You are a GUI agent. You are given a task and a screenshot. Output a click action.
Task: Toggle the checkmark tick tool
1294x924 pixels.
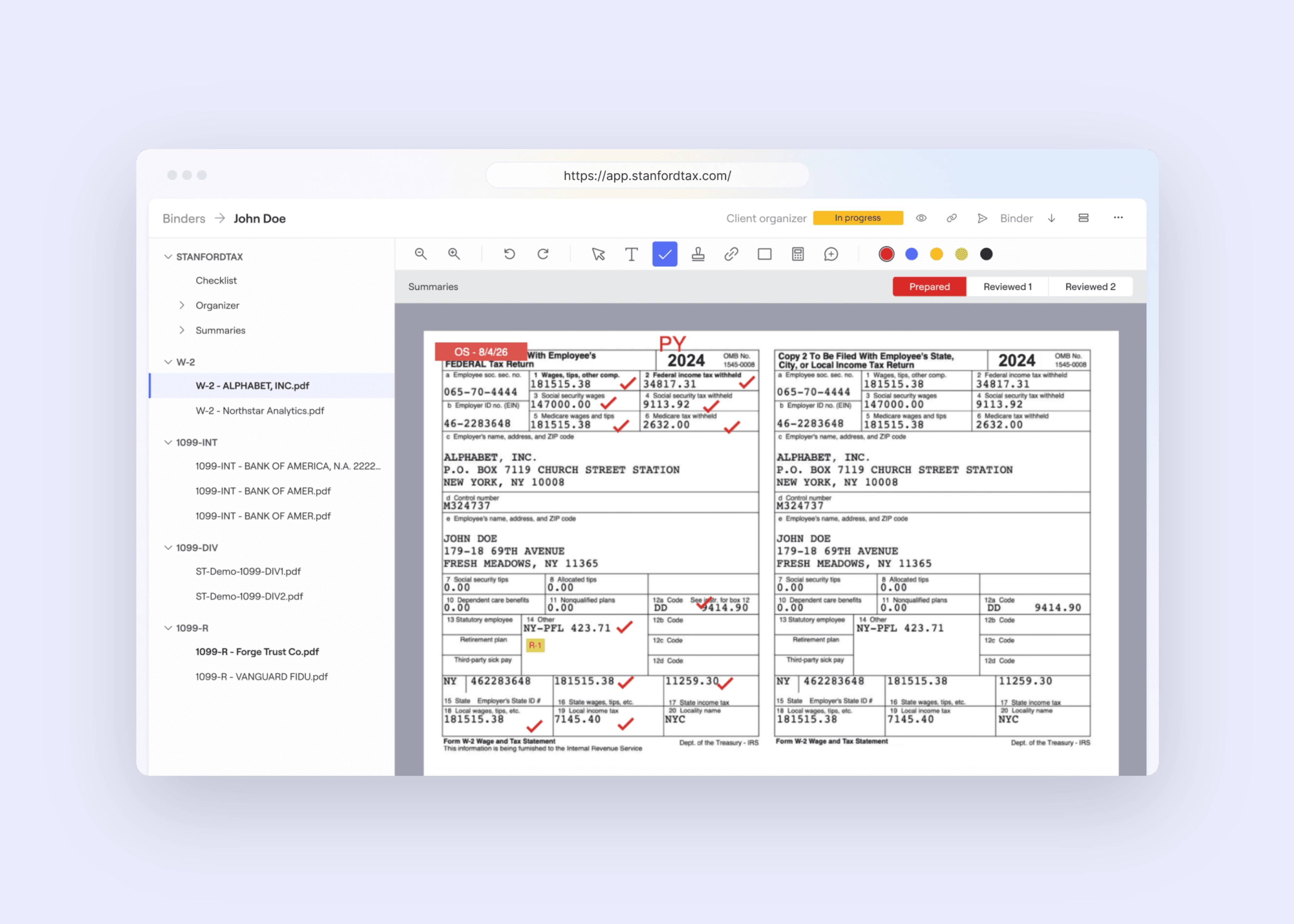(x=665, y=254)
